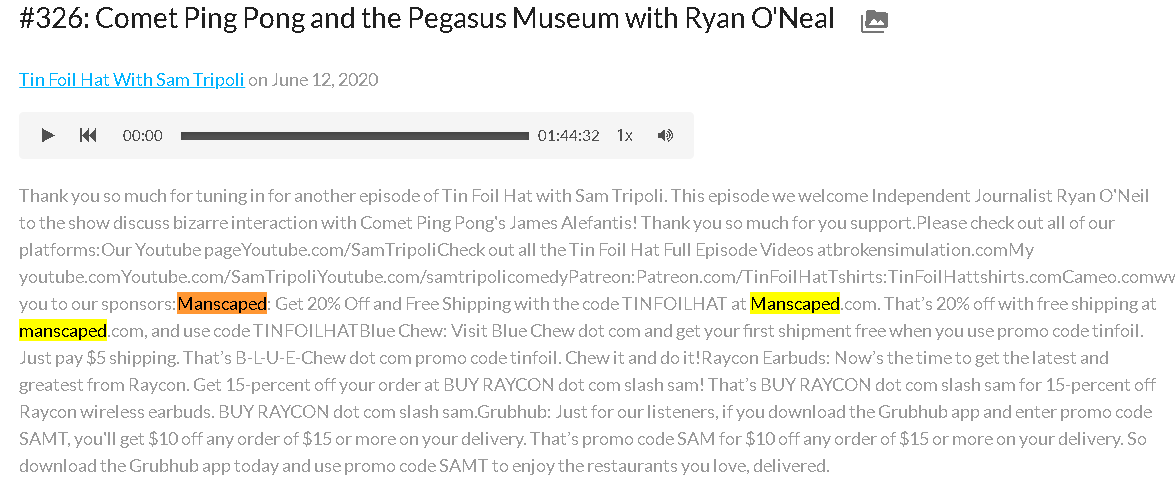The image size is (1175, 493).
Task: Change the 1x playback speed
Action: [x=624, y=136]
